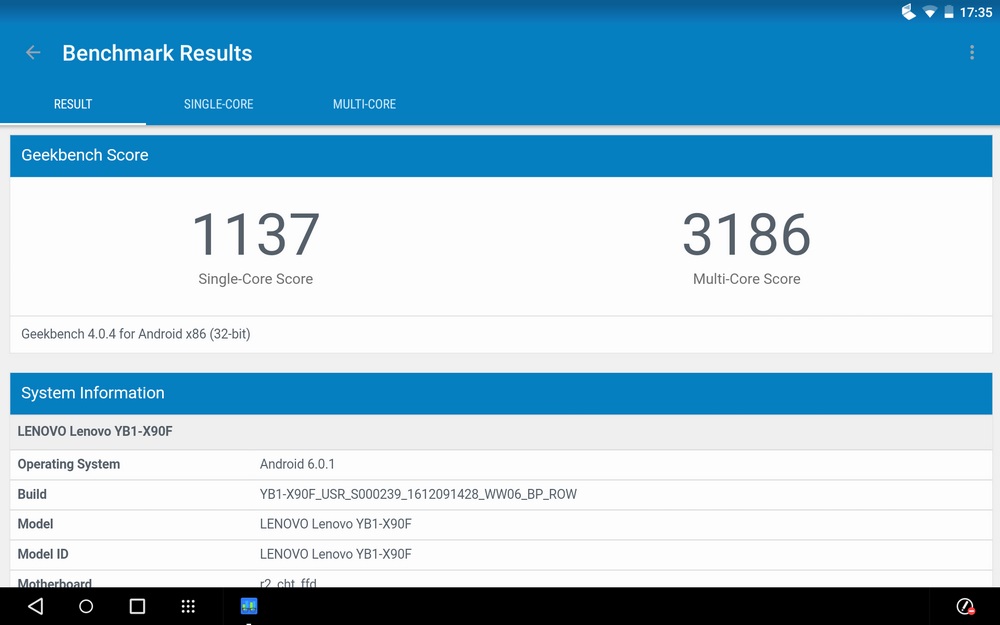Open the three-dot overflow menu
This screenshot has height=625, width=1000.
point(972,52)
